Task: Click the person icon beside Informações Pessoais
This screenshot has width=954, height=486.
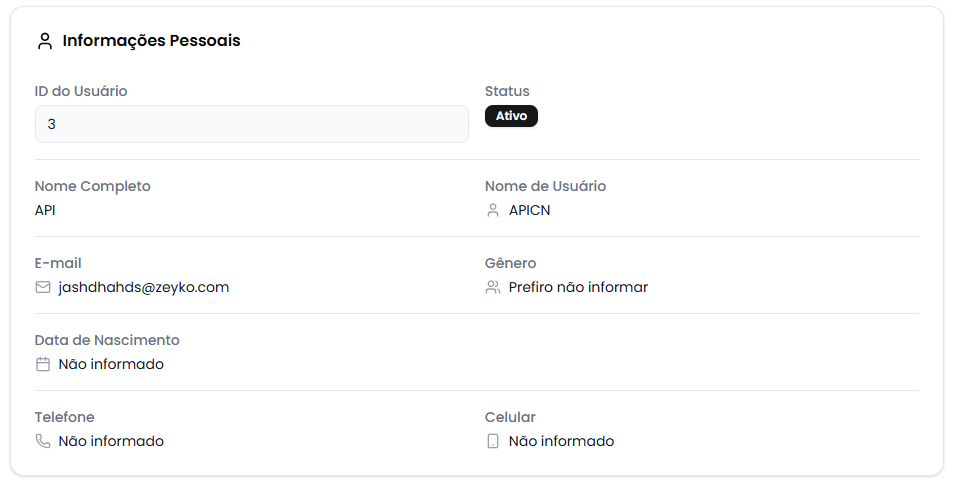Action: [x=44, y=41]
